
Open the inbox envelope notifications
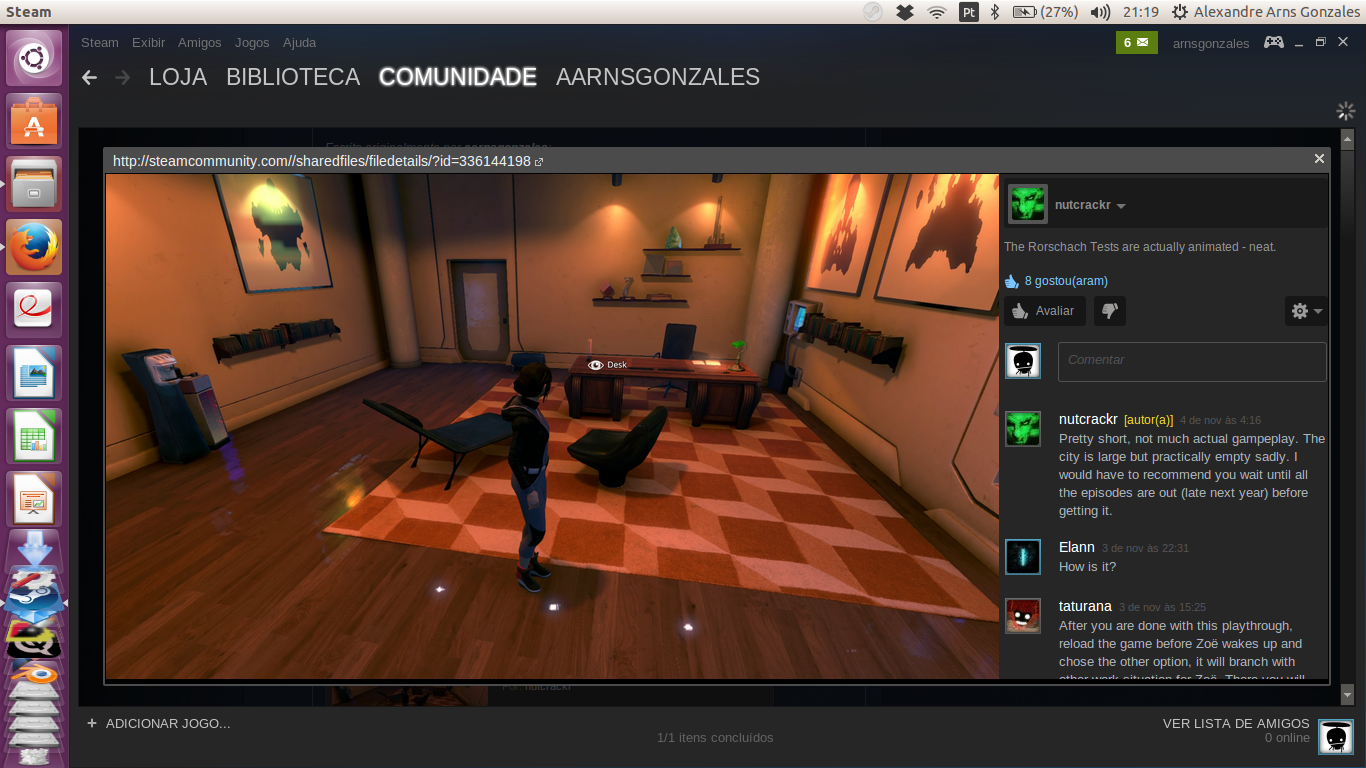1136,42
